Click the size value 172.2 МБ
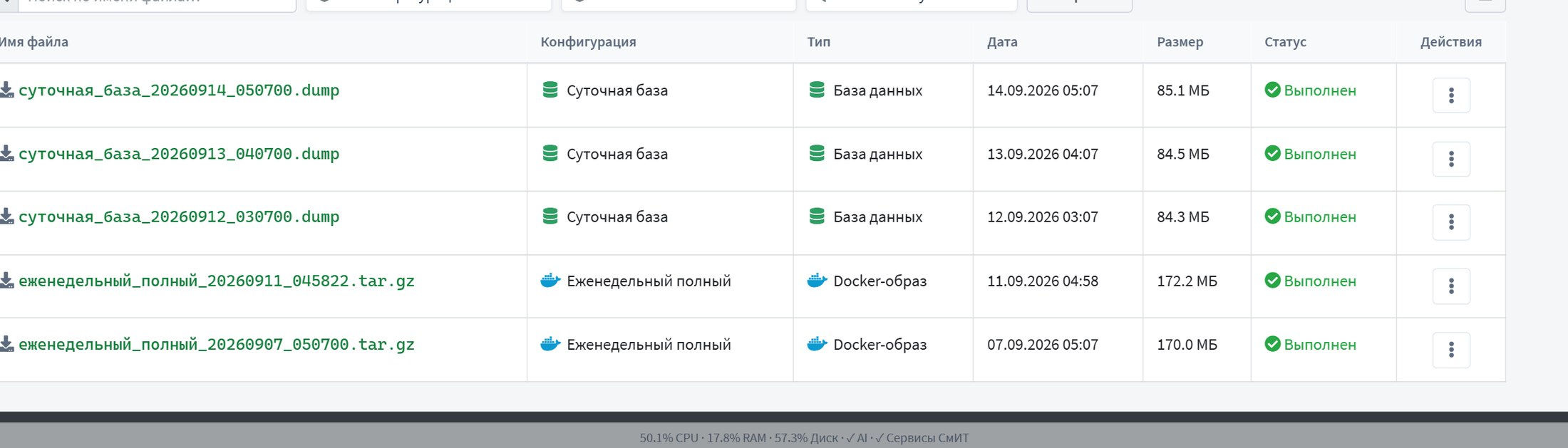 tap(1187, 281)
